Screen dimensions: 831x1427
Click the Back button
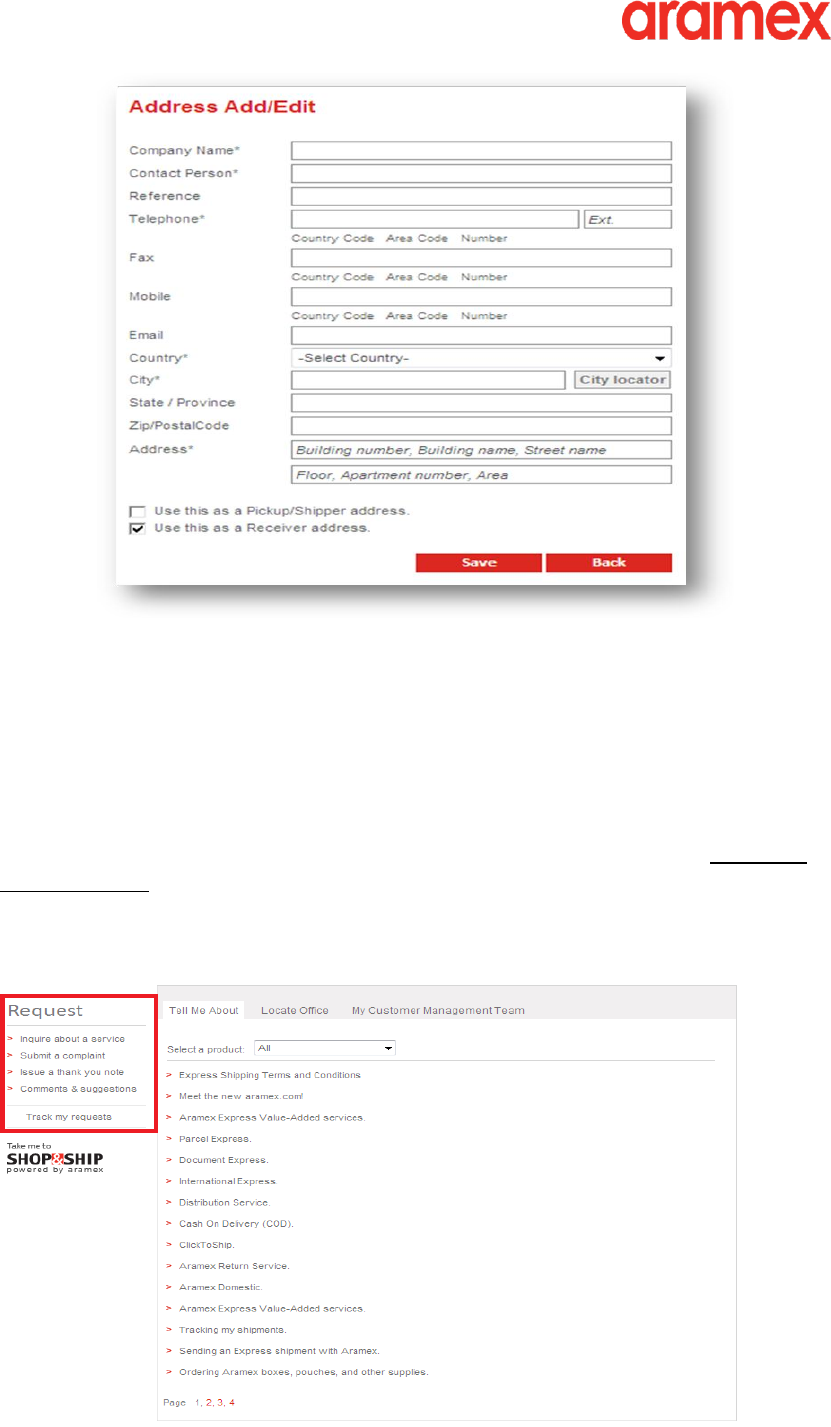pos(609,562)
